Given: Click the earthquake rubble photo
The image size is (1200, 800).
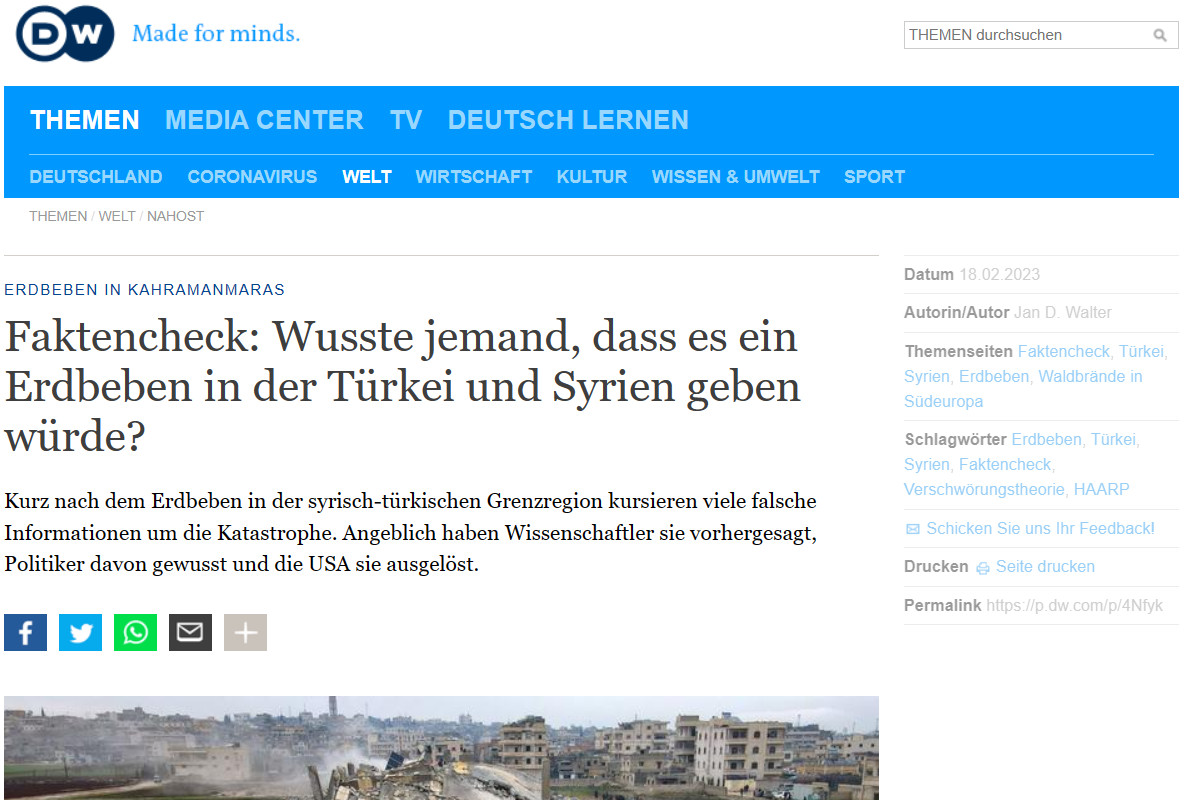Looking at the screenshot, I should [x=441, y=748].
